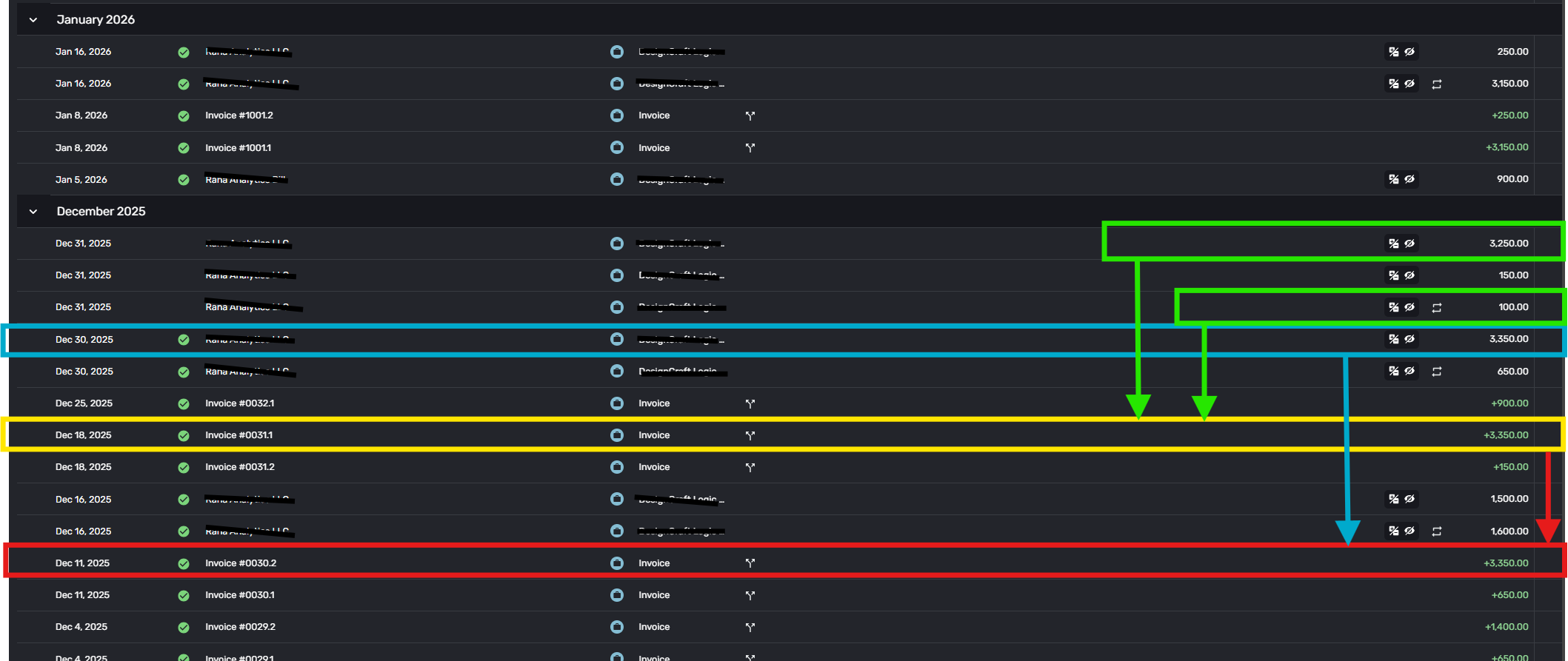Screen dimensions: 1568x661
Task: Collapse the December 2025 month group
Action: 33,212
